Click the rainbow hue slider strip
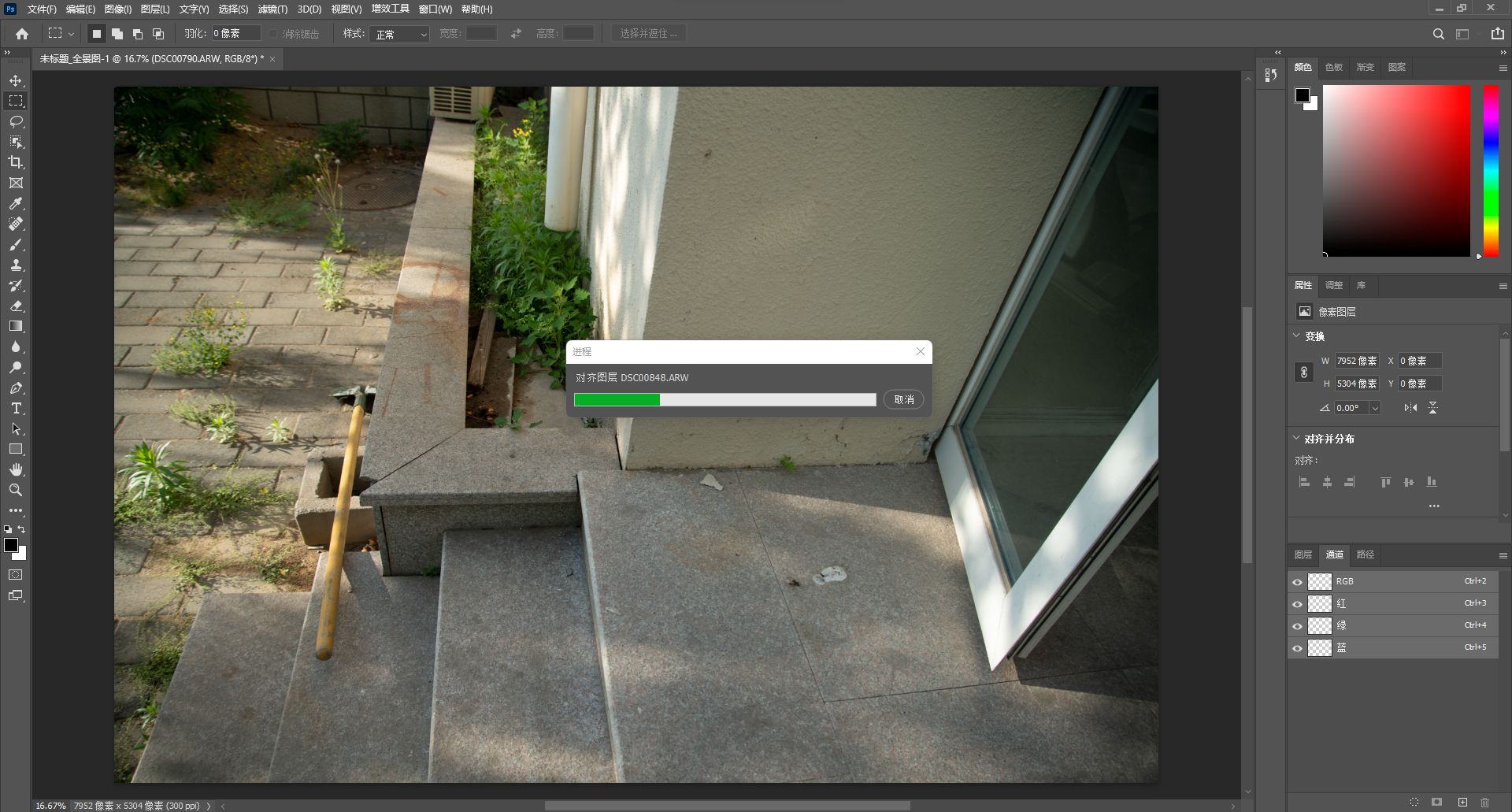 [1491, 169]
